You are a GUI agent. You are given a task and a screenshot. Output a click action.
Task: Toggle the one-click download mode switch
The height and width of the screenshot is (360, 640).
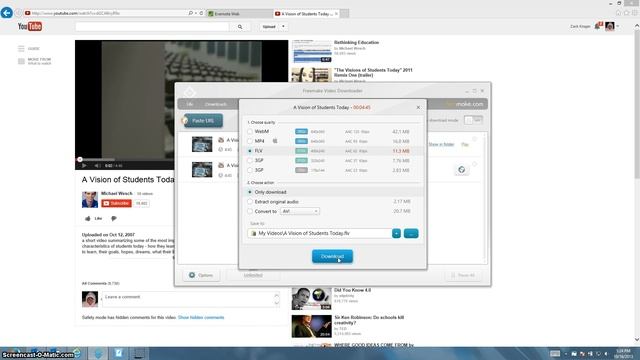[473, 120]
